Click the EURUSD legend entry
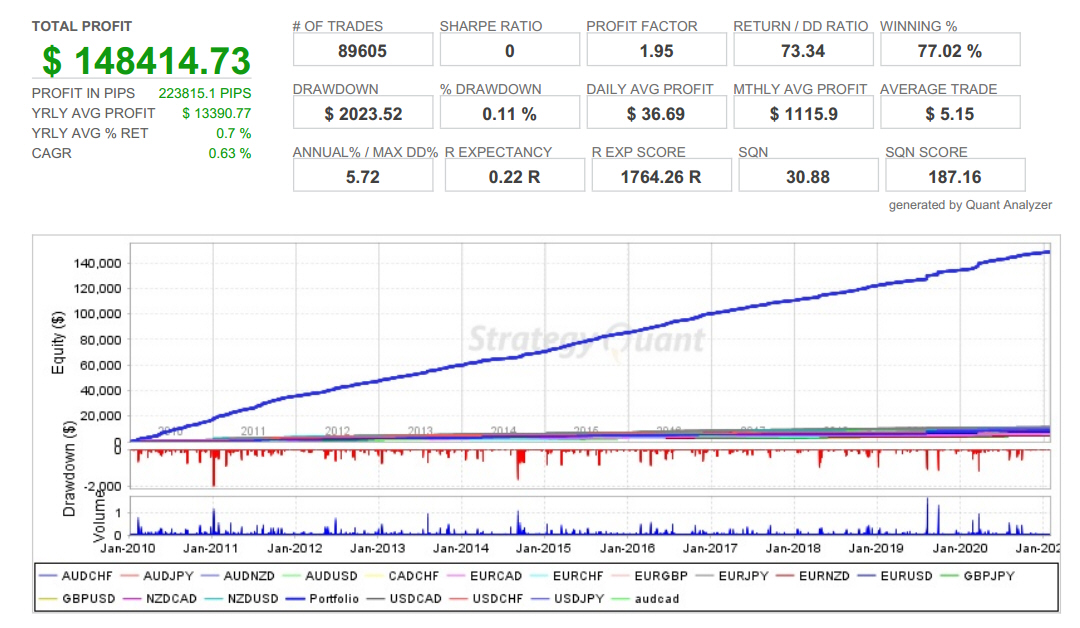 (895, 576)
